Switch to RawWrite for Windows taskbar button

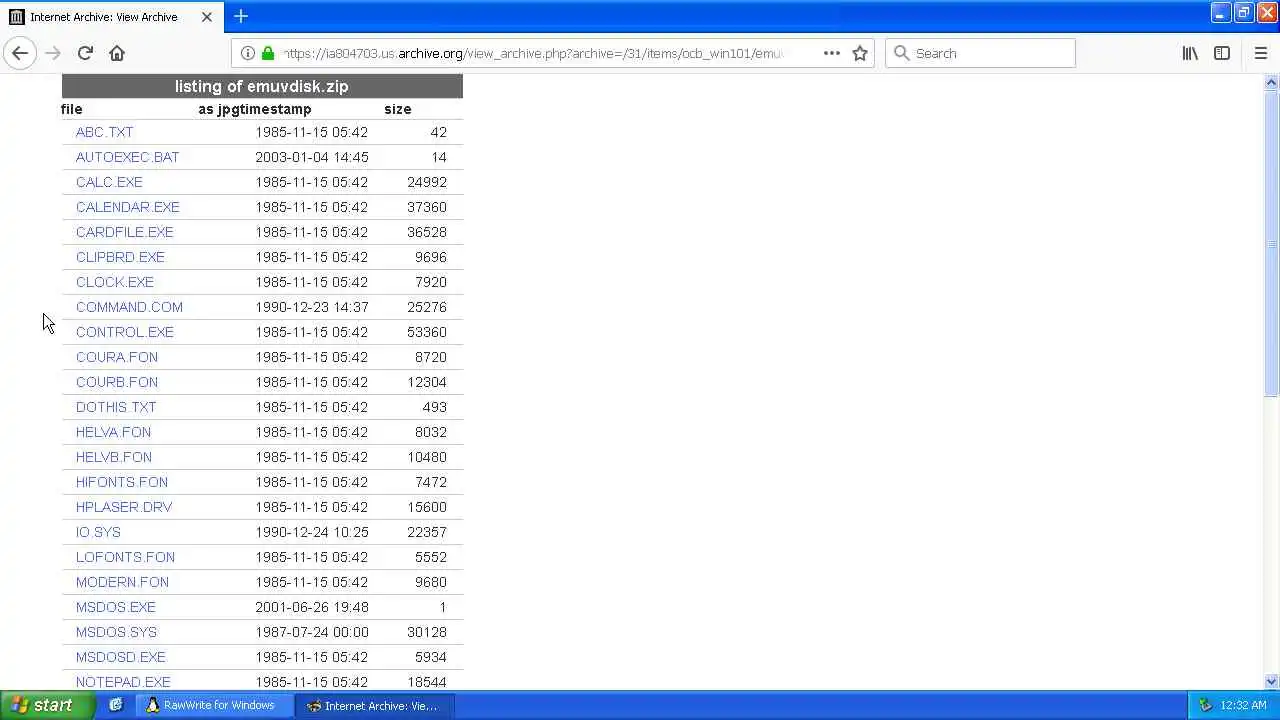pyautogui.click(x=212, y=705)
